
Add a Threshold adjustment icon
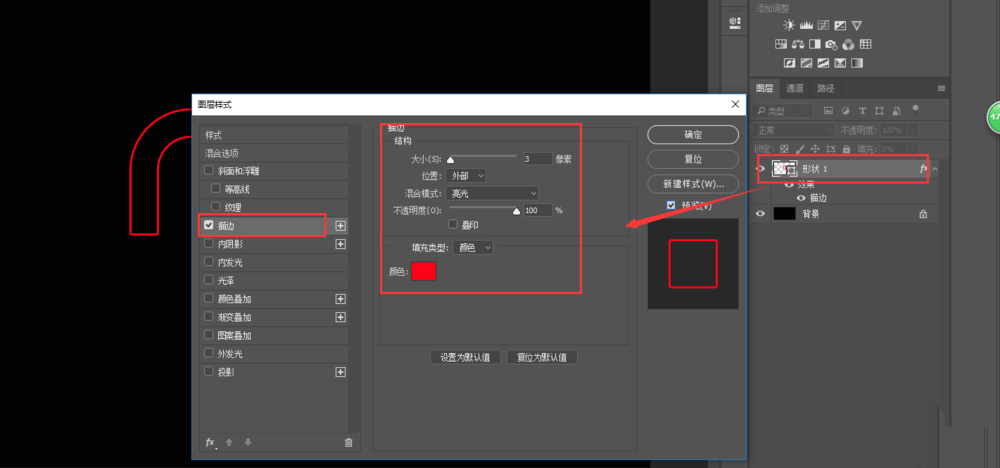click(x=823, y=62)
